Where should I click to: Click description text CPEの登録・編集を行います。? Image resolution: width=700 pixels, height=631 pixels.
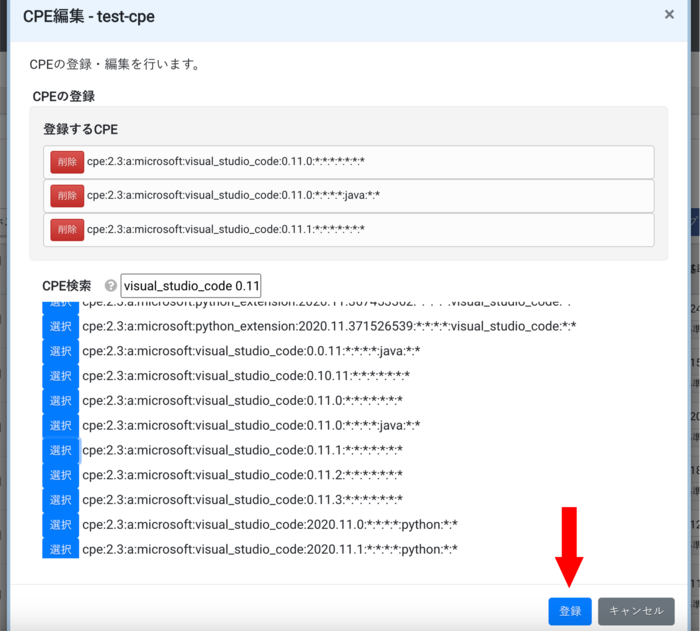pos(114,64)
